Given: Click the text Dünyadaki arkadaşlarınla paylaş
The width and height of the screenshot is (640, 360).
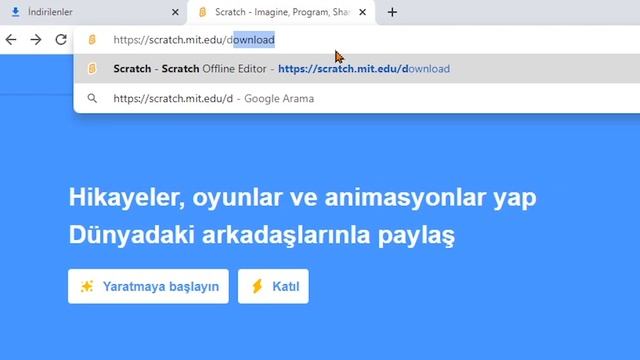Looking at the screenshot, I should 262,236.
